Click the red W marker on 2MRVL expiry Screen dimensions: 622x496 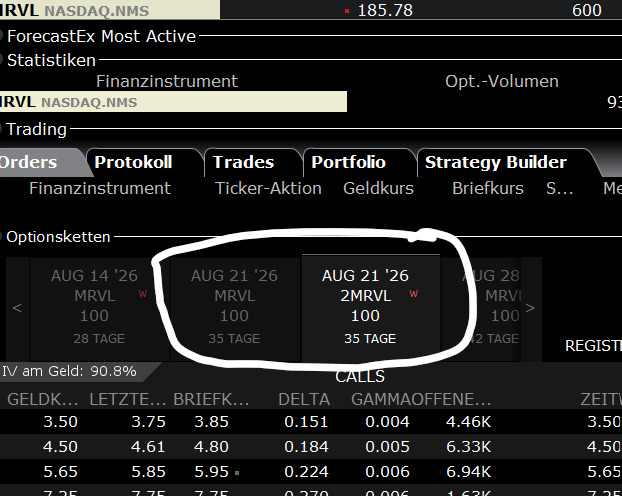pyautogui.click(x=414, y=294)
